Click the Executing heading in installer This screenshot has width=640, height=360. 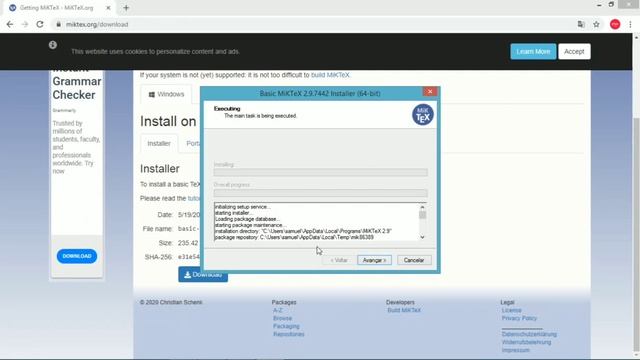(x=227, y=109)
